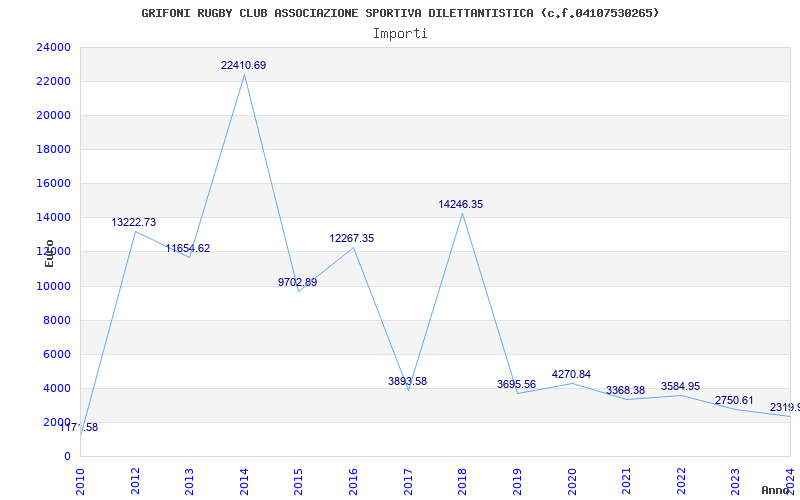Click the 6000 y-axis tick label
This screenshot has width=800, height=500.
pos(57,355)
